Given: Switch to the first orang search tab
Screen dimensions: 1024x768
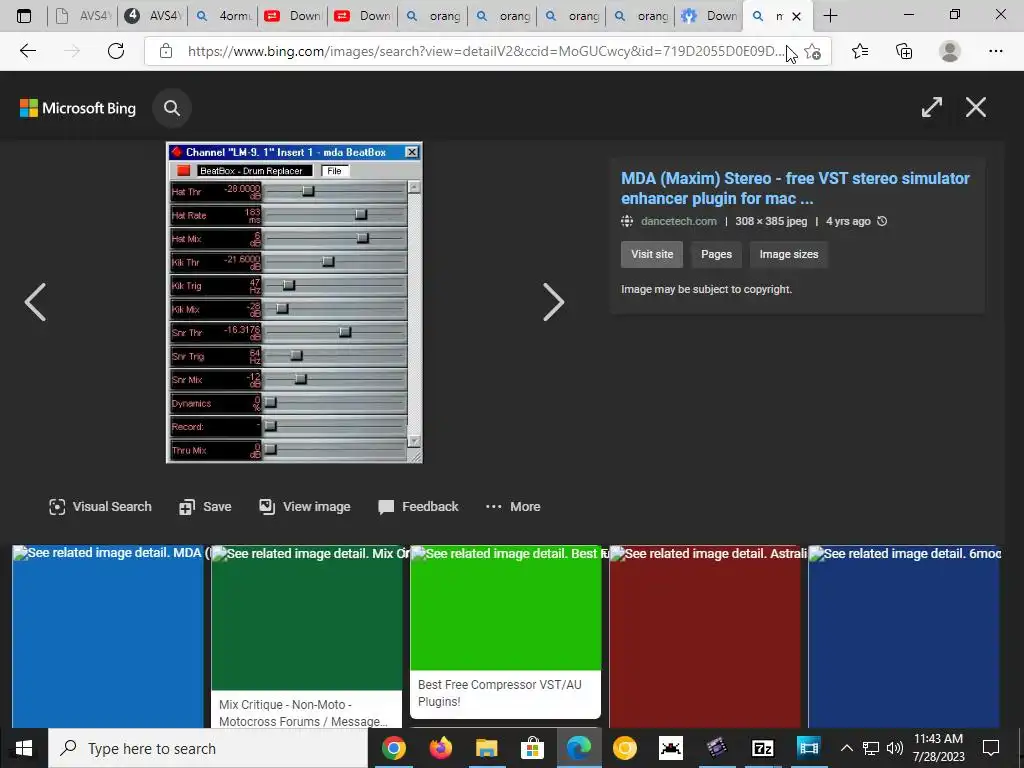Looking at the screenshot, I should click(x=432, y=16).
